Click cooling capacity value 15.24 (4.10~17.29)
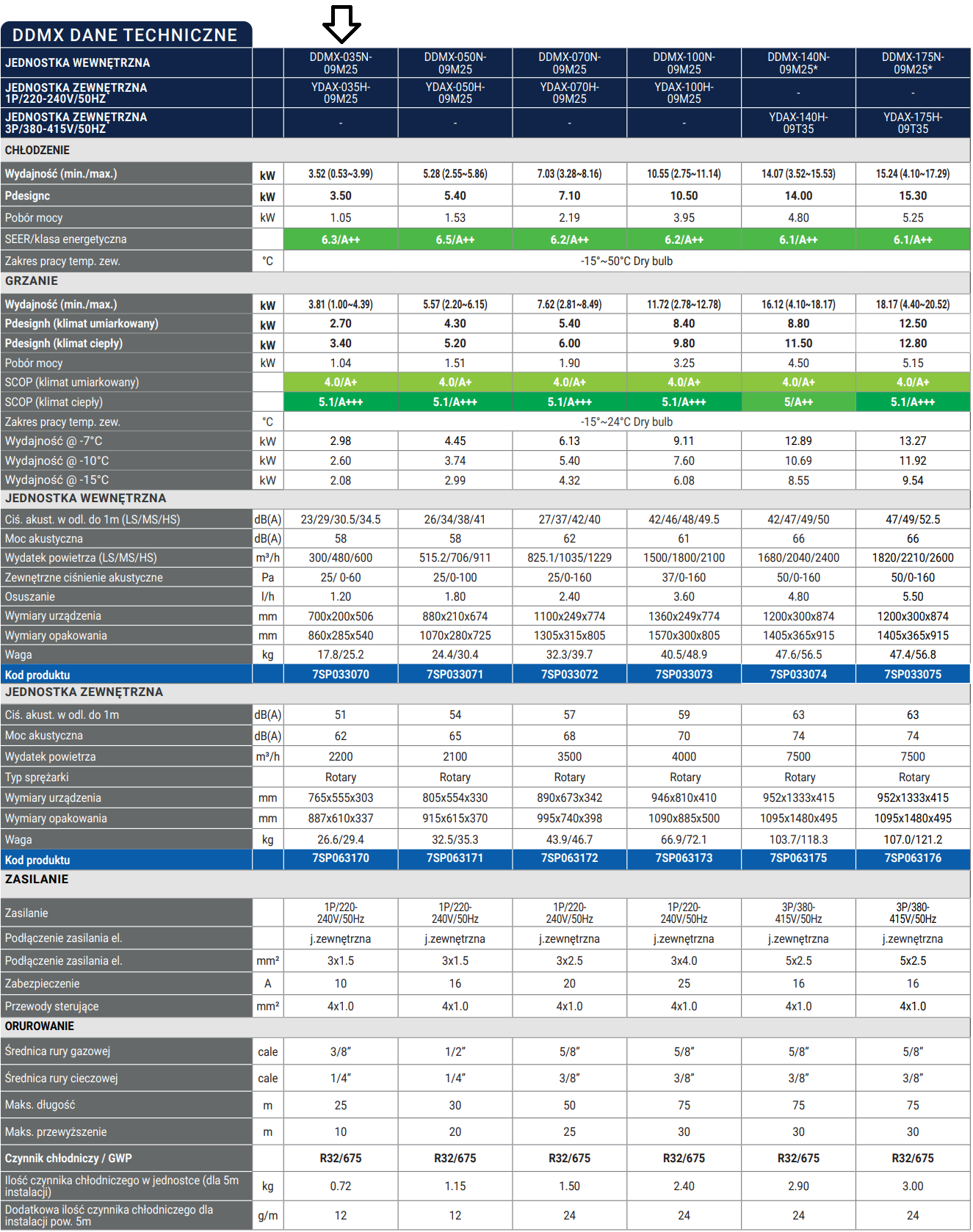The height and width of the screenshot is (1232, 973). point(914,174)
